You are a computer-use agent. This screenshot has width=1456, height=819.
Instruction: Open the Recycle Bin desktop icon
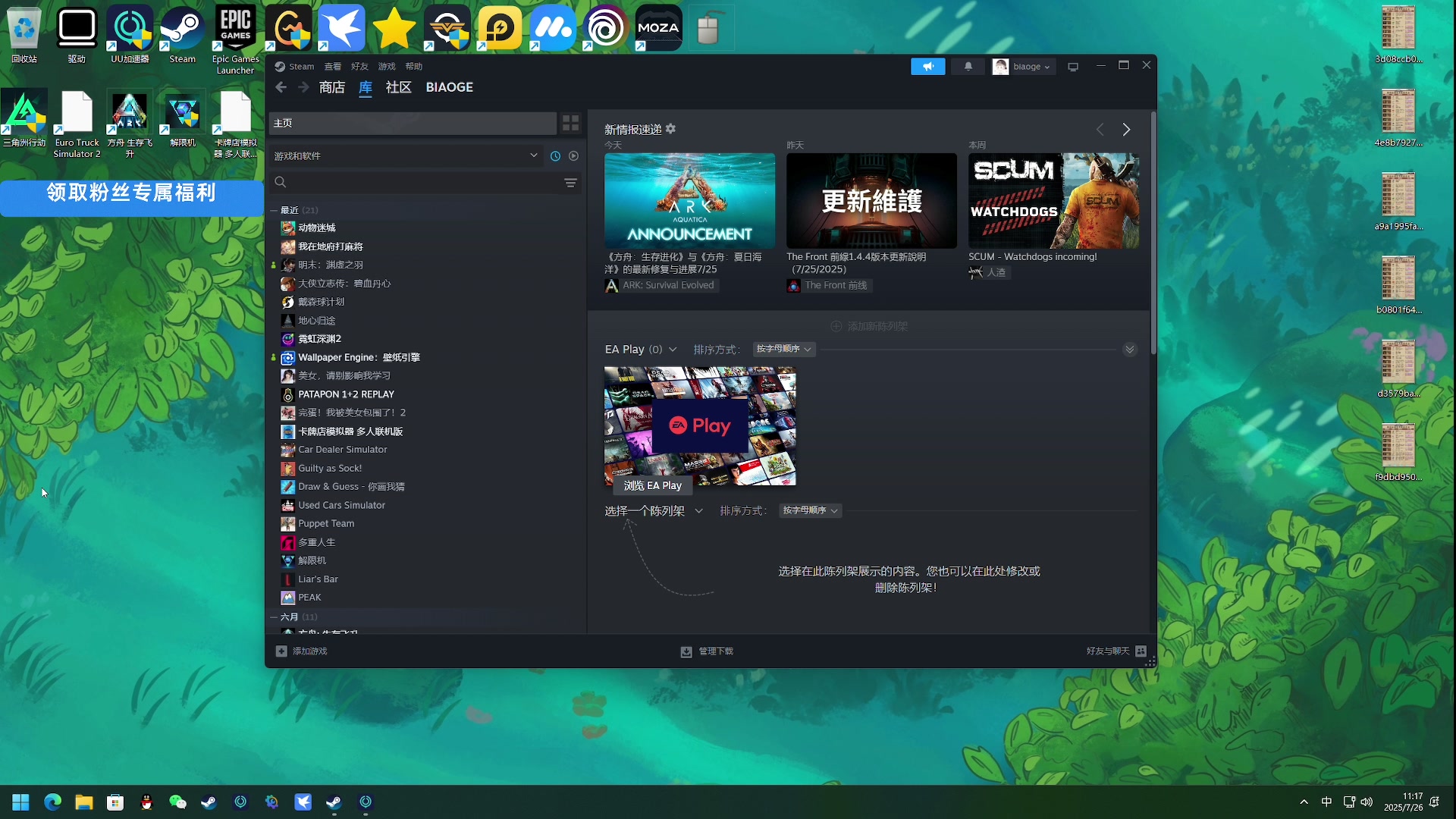click(x=24, y=34)
